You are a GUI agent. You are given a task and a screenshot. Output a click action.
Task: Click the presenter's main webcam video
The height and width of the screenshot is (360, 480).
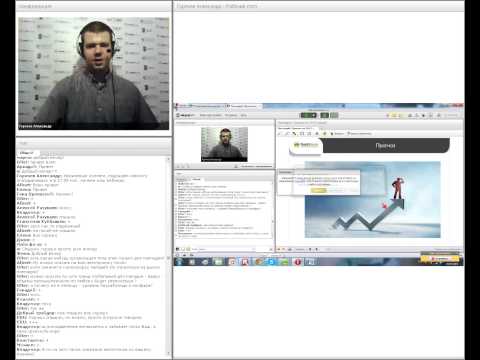[94, 73]
